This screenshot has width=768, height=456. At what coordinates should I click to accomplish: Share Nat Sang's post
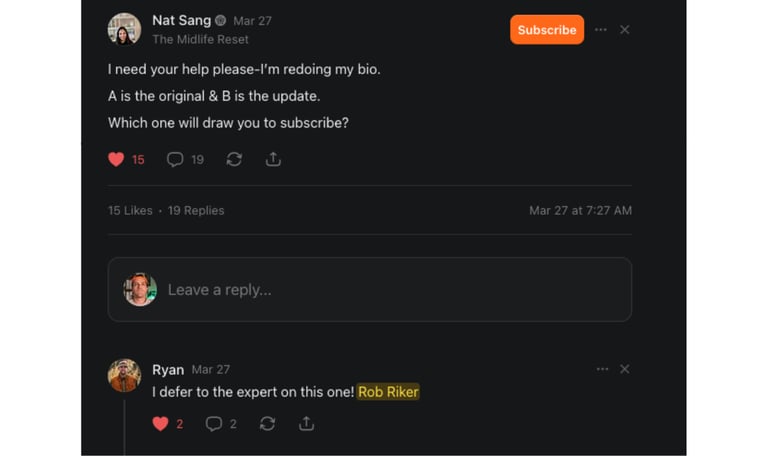click(x=273, y=159)
